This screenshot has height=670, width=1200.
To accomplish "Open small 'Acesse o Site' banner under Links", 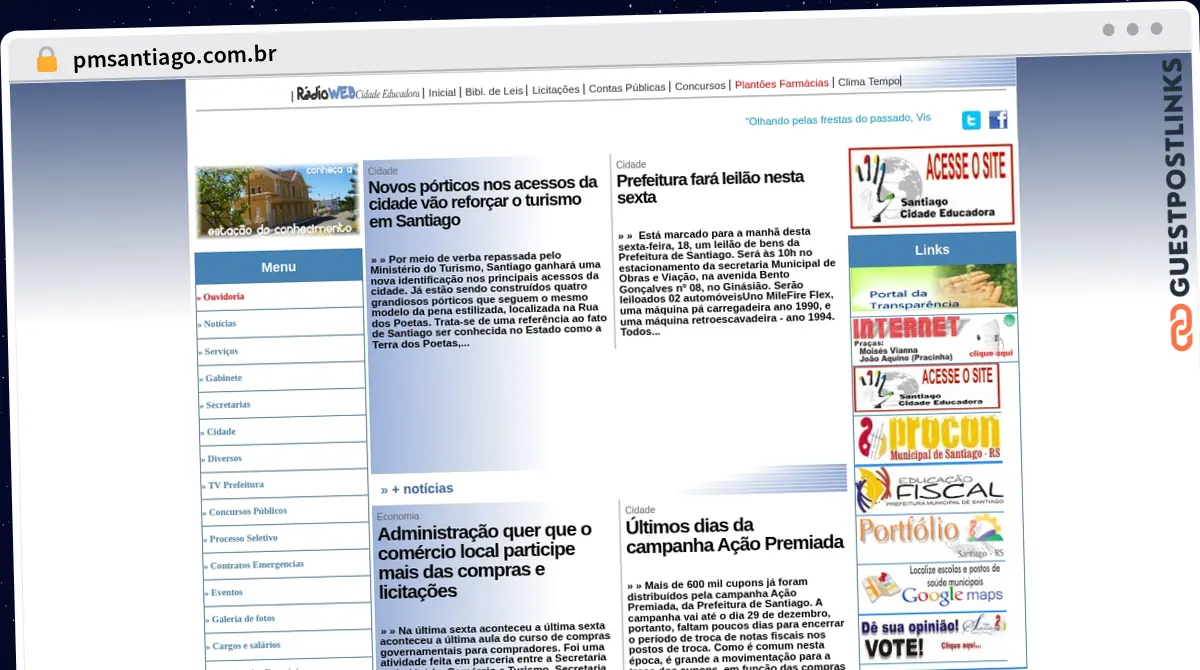I will (x=926, y=389).
